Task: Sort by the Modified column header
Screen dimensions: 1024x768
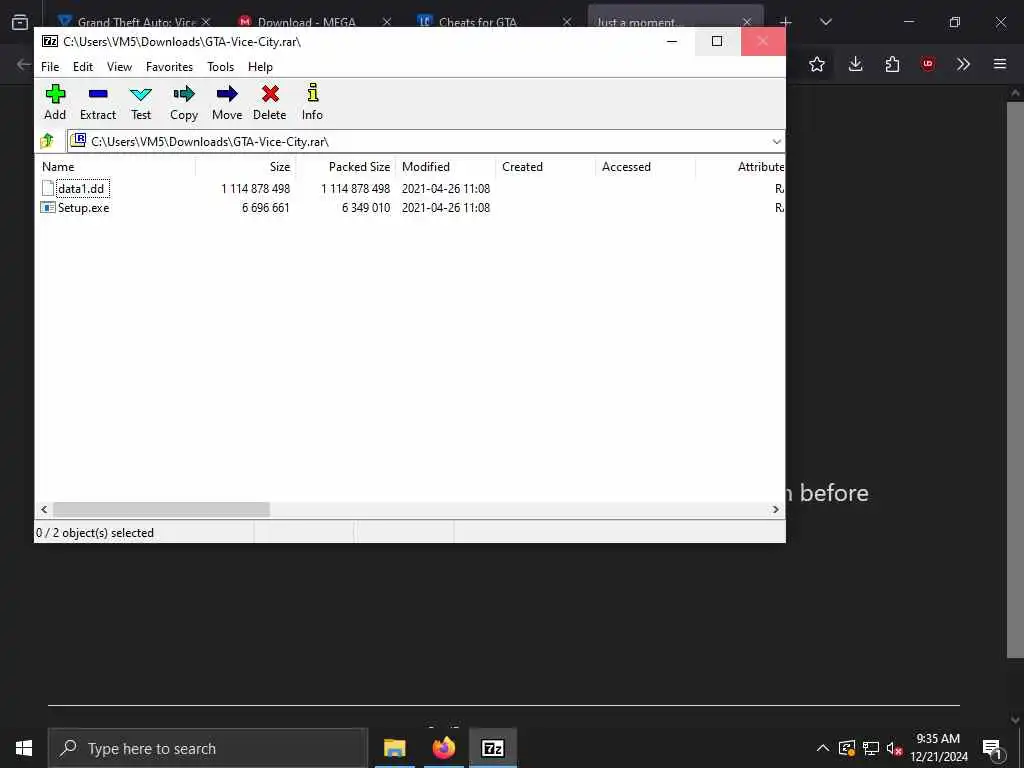Action: click(445, 167)
